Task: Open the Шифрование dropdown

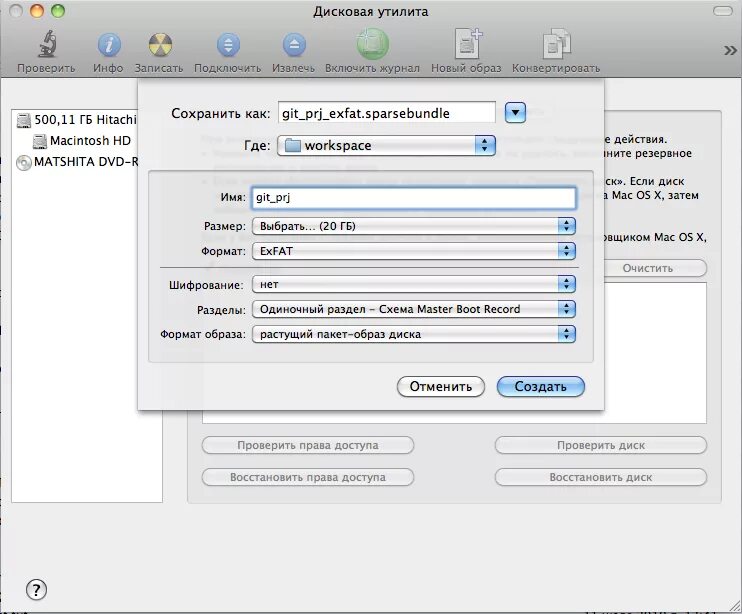Action: tap(414, 284)
